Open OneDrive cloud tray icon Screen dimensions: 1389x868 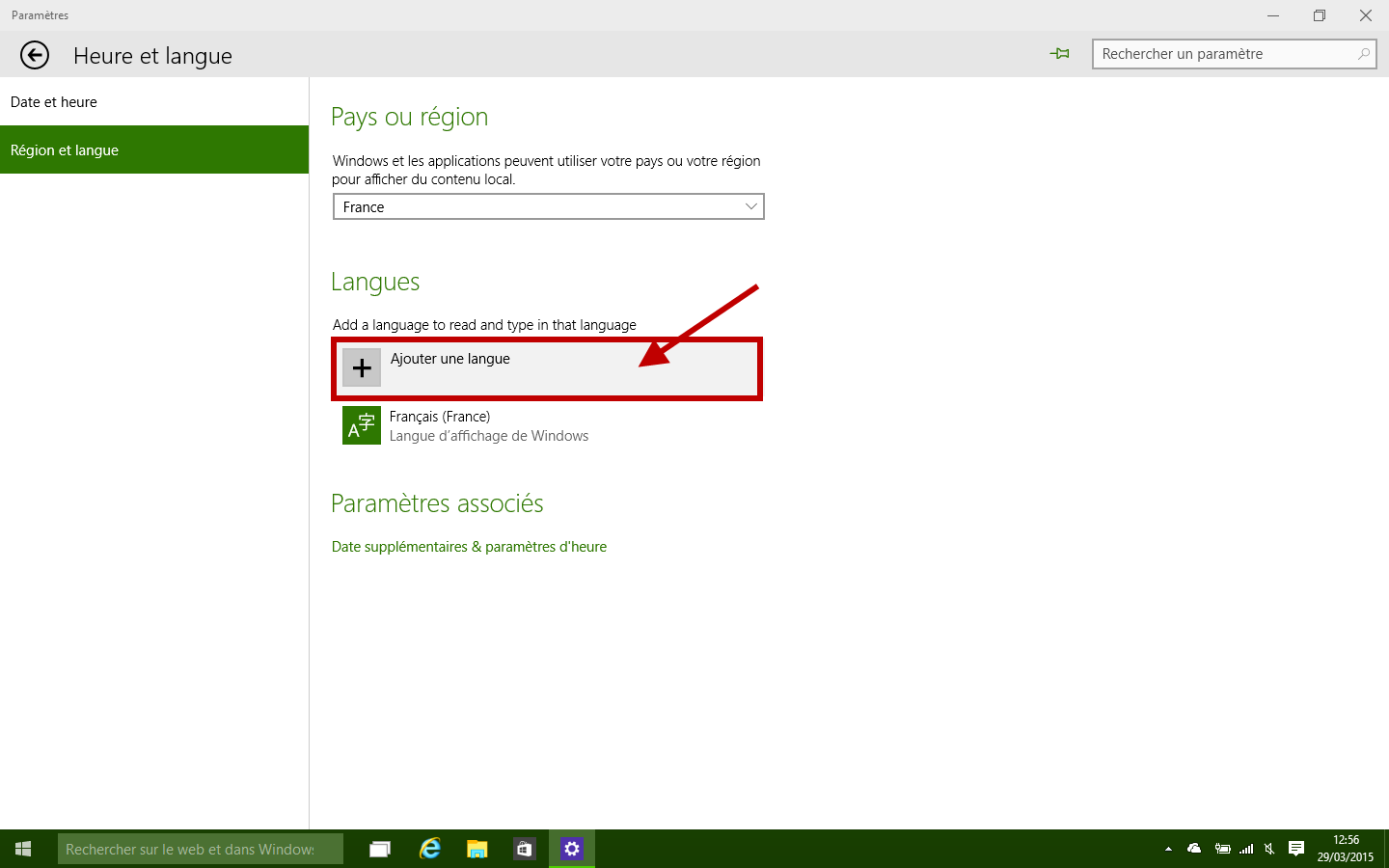1194,849
